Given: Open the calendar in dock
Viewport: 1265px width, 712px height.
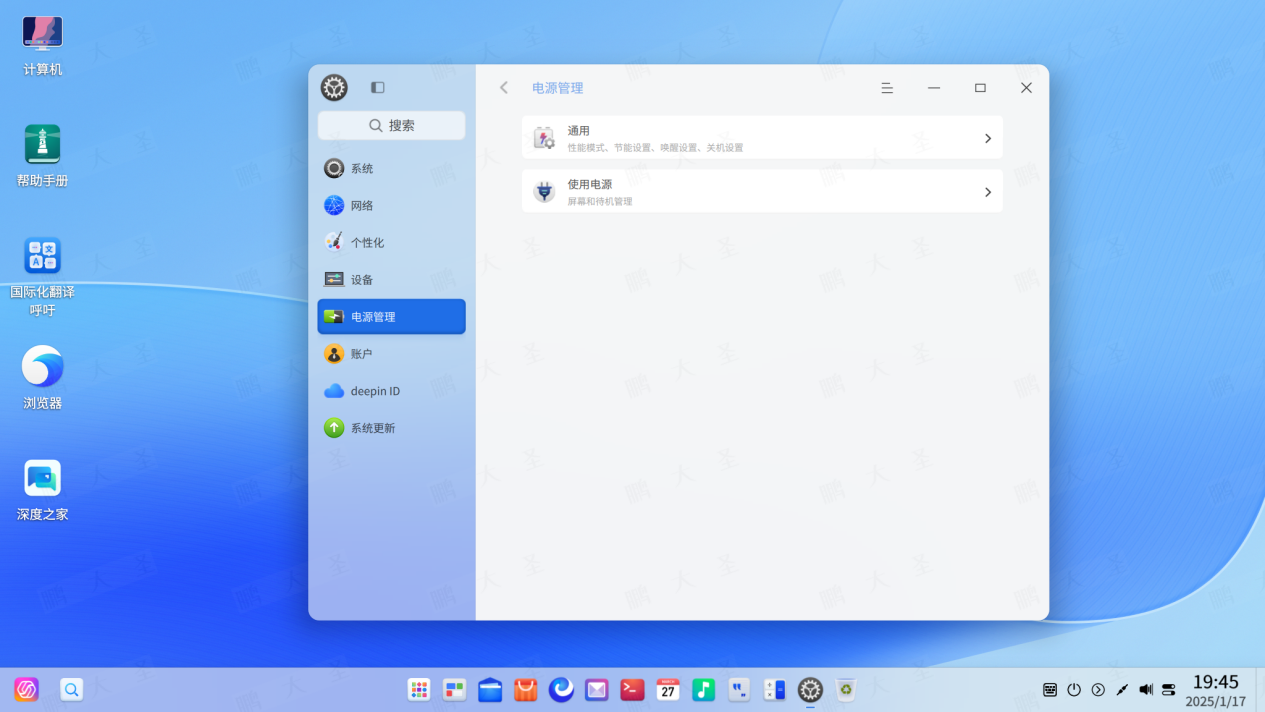Looking at the screenshot, I should pos(668,689).
